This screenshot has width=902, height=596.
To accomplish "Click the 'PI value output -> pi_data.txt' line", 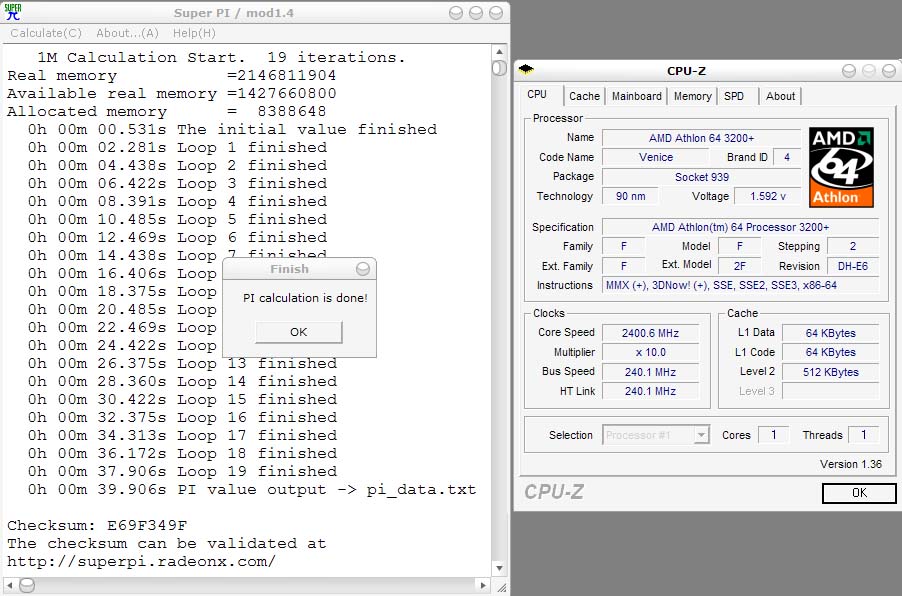I will tap(252, 490).
